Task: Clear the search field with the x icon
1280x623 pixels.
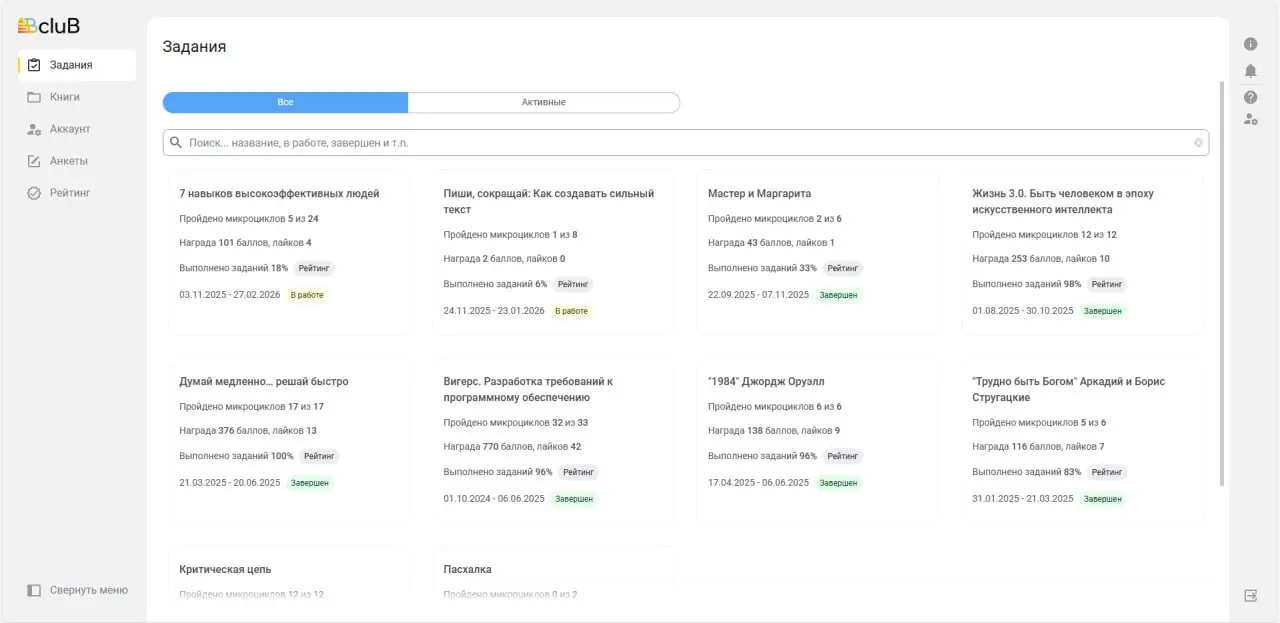Action: click(x=1198, y=143)
